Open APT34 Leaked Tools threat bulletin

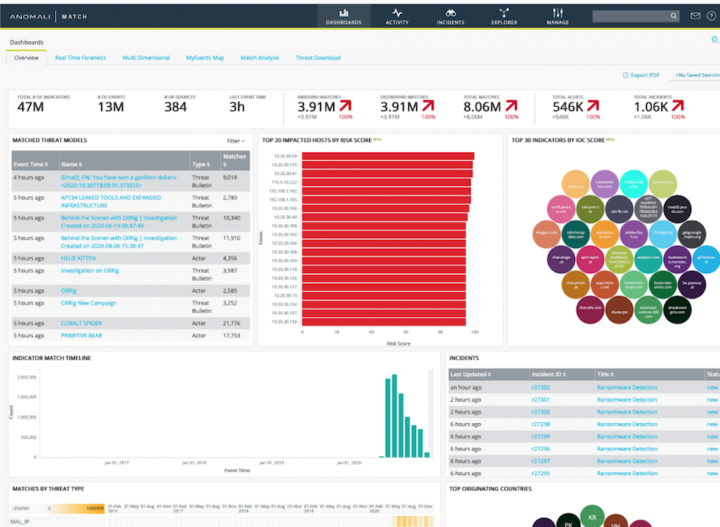(111, 202)
